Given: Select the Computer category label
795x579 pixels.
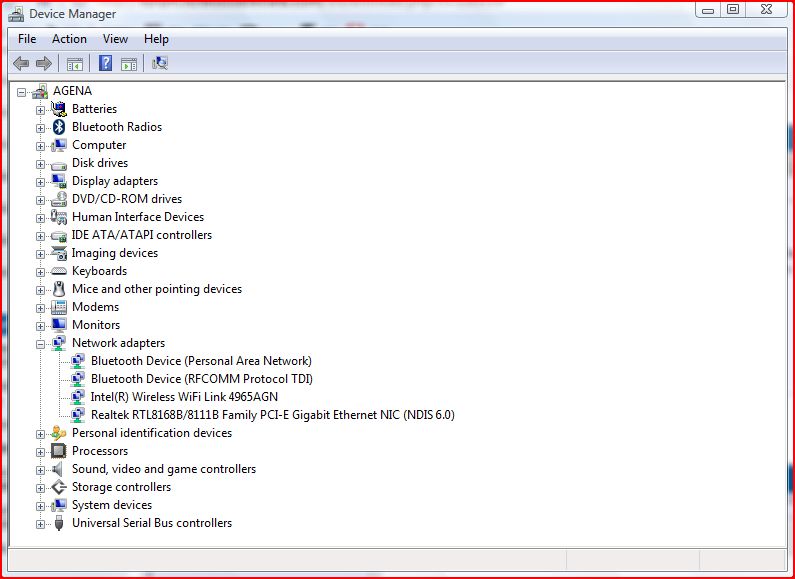Looking at the screenshot, I should click(99, 145).
